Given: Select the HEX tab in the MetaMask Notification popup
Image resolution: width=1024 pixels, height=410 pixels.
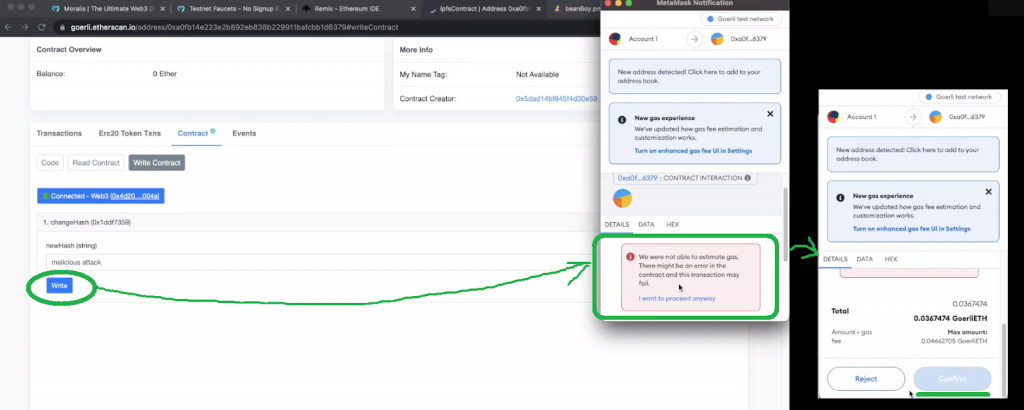Looking at the screenshot, I should [x=673, y=225].
